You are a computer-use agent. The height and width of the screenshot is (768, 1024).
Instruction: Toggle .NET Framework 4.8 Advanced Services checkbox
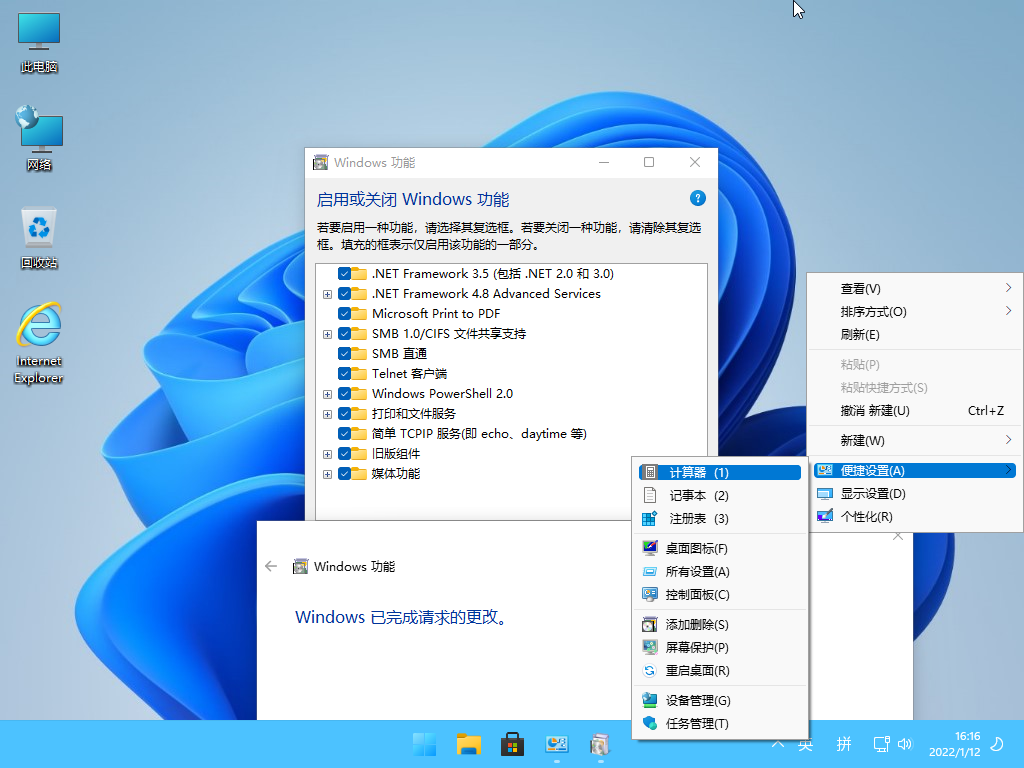coord(344,294)
